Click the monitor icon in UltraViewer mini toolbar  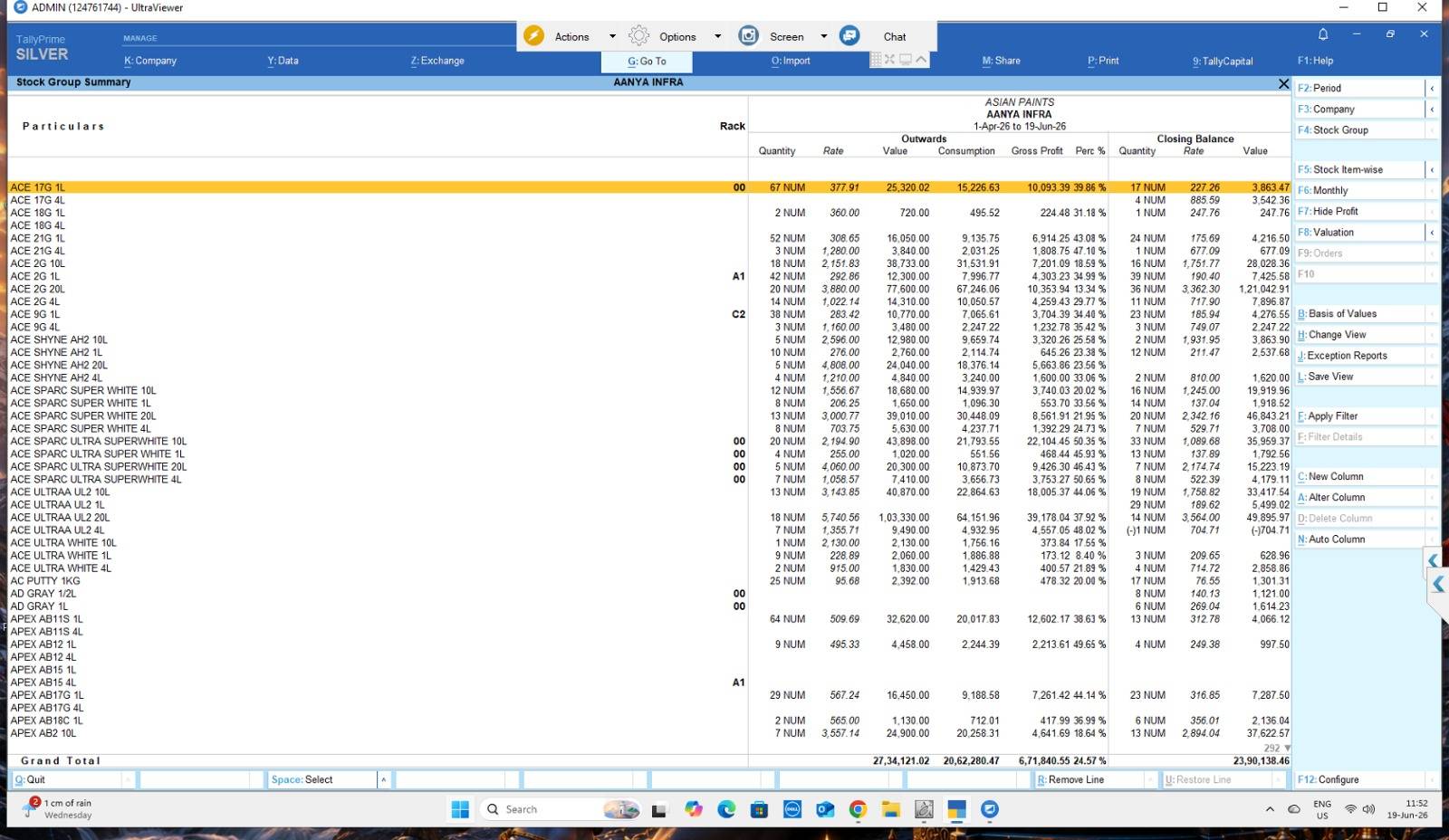[x=905, y=60]
